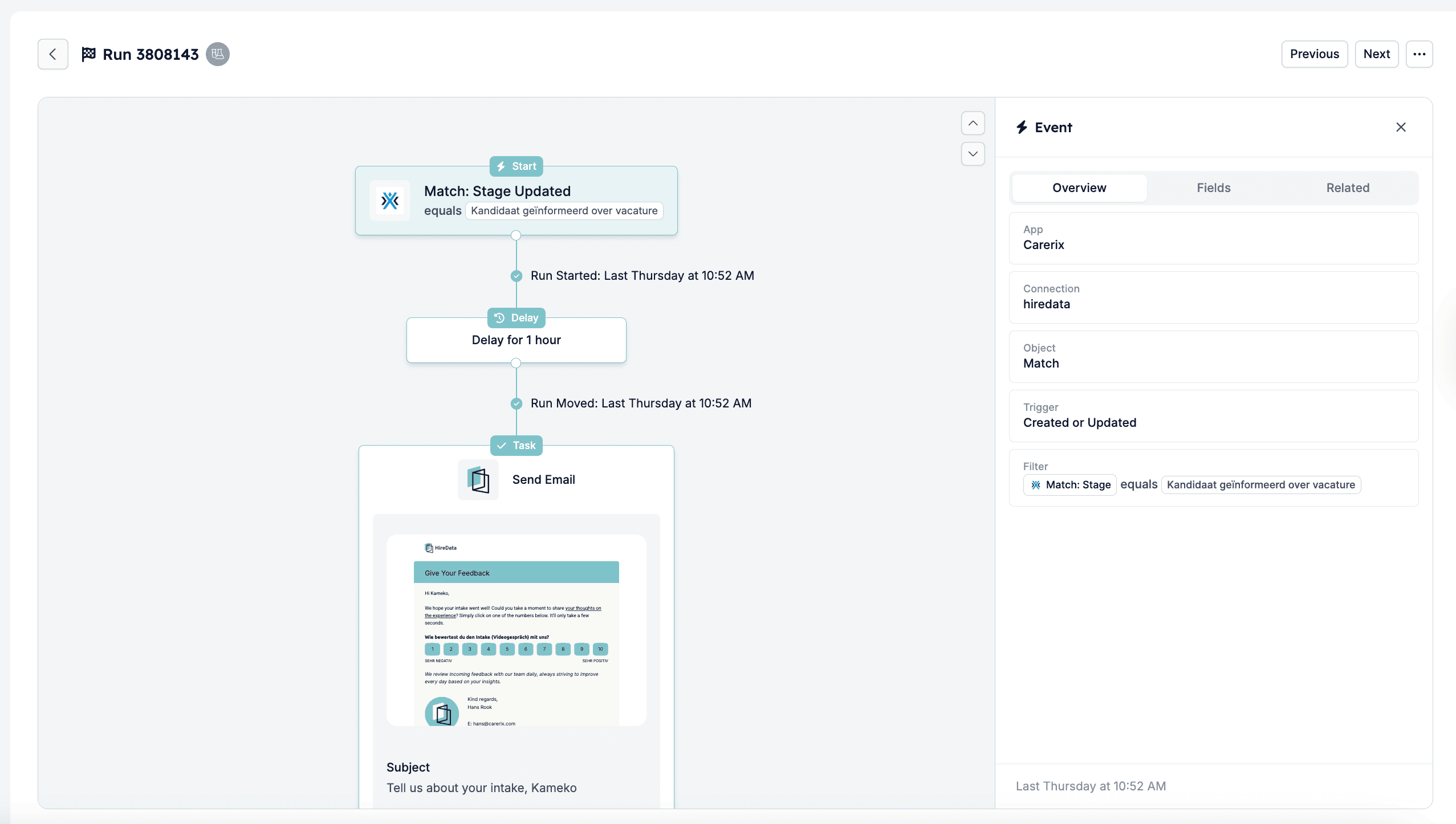Click the Last Thursday at 10:52 AM footer

coord(1091,786)
